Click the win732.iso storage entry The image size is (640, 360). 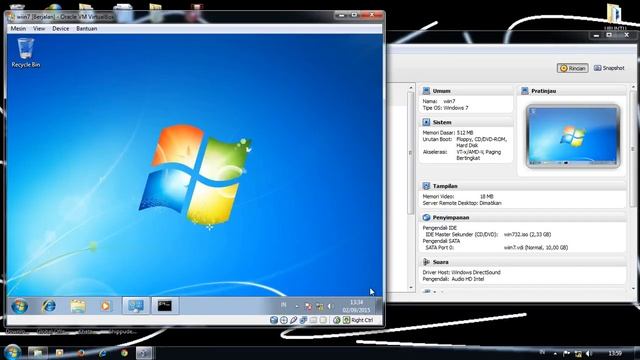pyautogui.click(x=527, y=235)
